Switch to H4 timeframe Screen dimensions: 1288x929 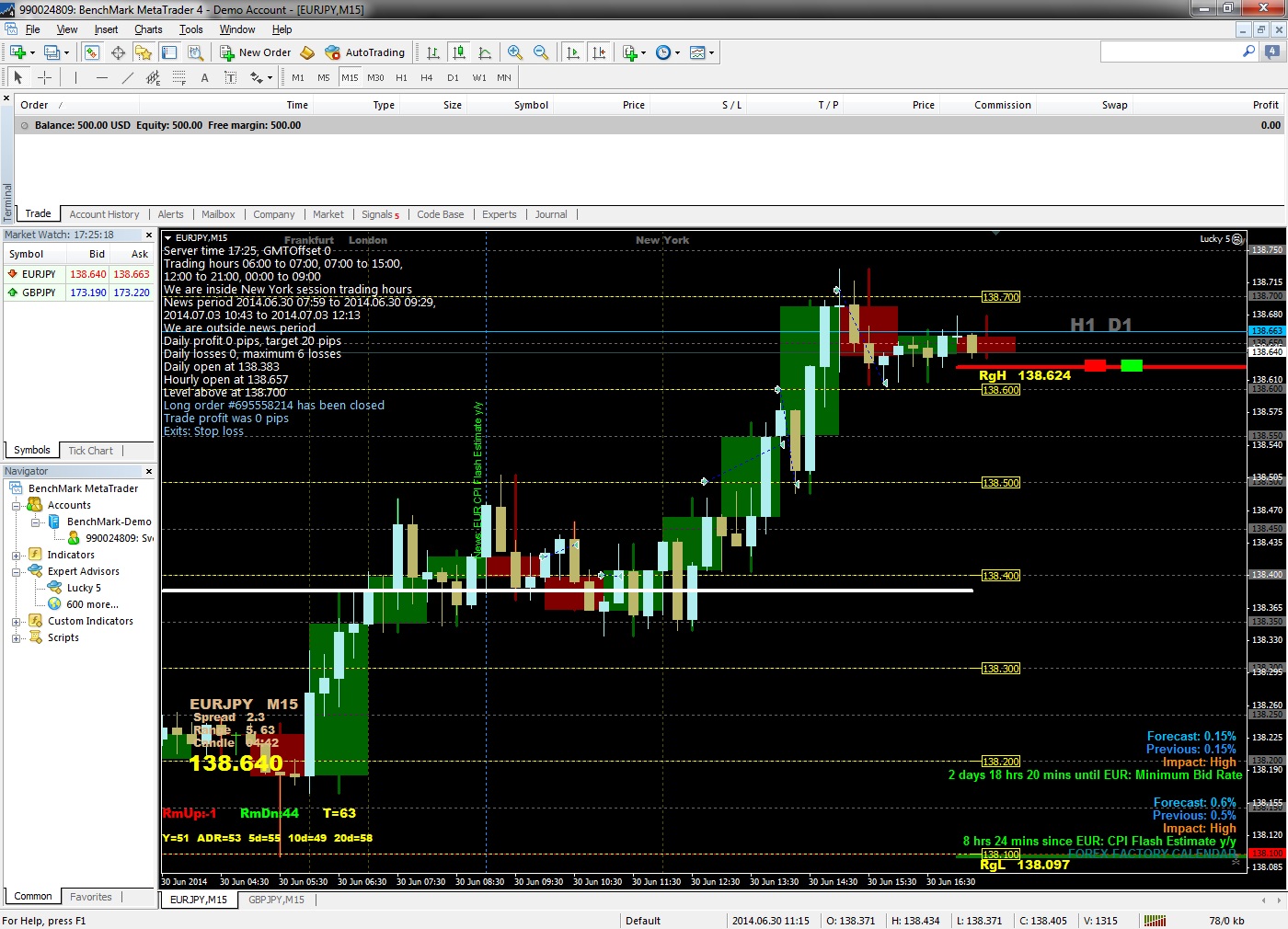[427, 77]
